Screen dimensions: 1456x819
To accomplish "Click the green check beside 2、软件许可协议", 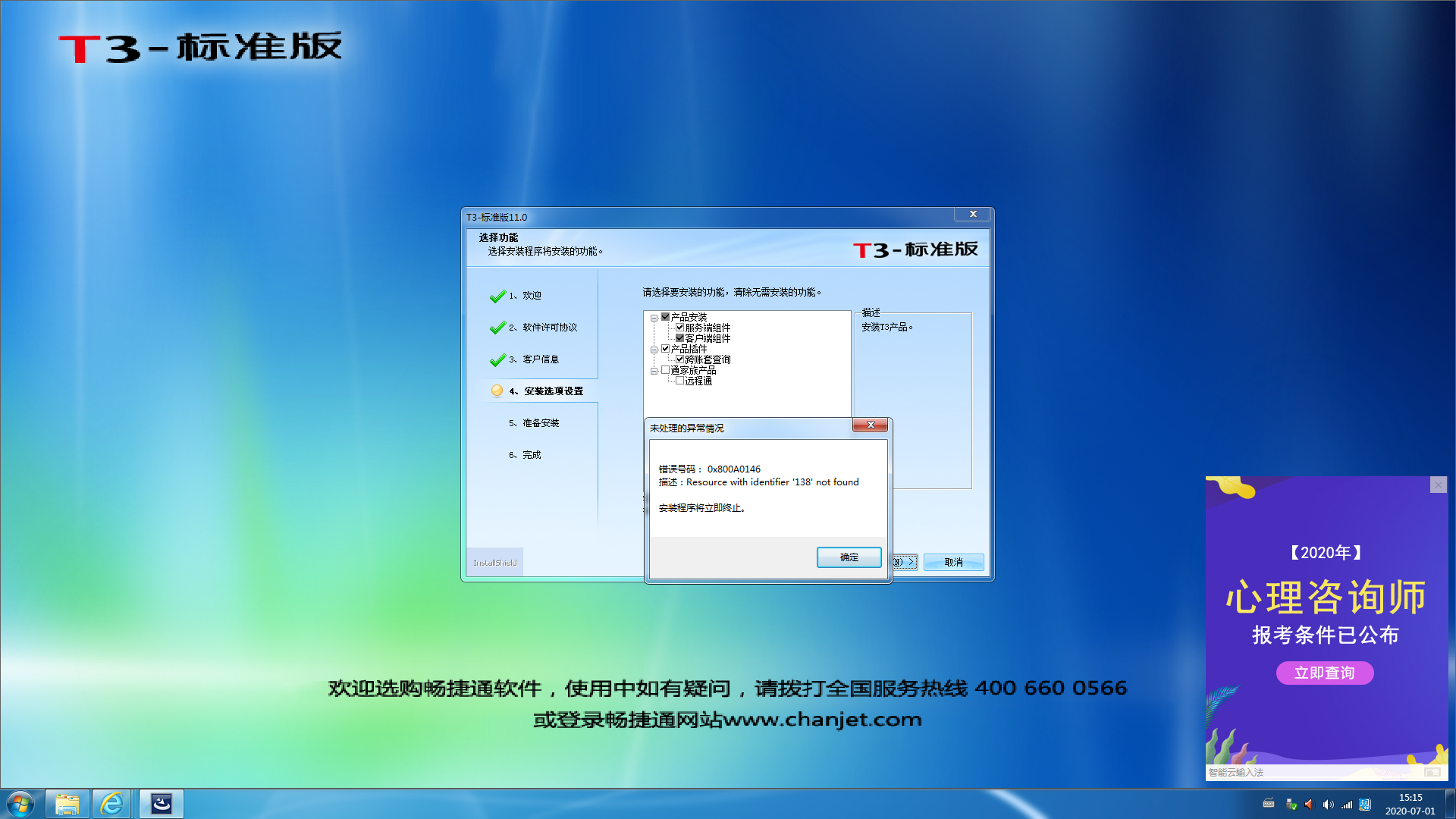I will [497, 328].
